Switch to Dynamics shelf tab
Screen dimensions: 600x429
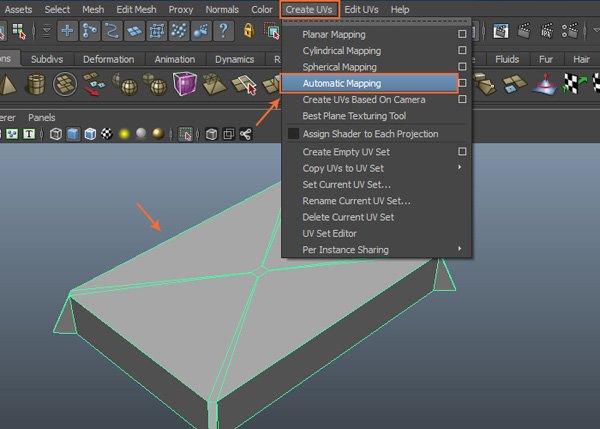click(x=235, y=59)
